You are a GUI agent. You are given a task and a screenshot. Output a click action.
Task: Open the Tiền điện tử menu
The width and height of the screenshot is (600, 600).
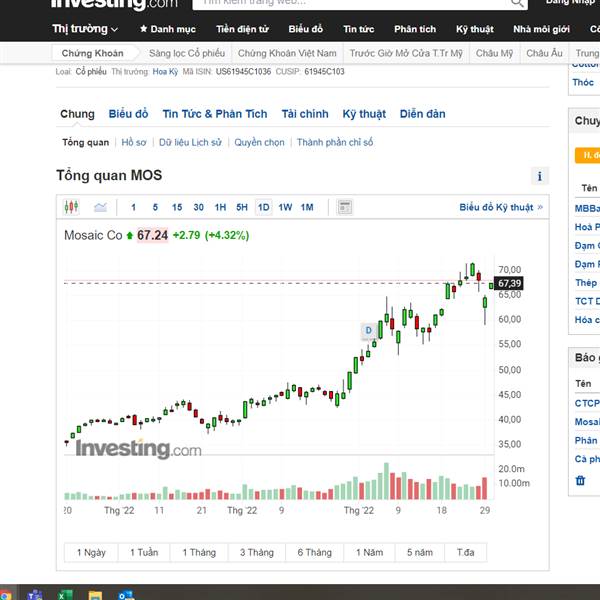click(x=242, y=29)
